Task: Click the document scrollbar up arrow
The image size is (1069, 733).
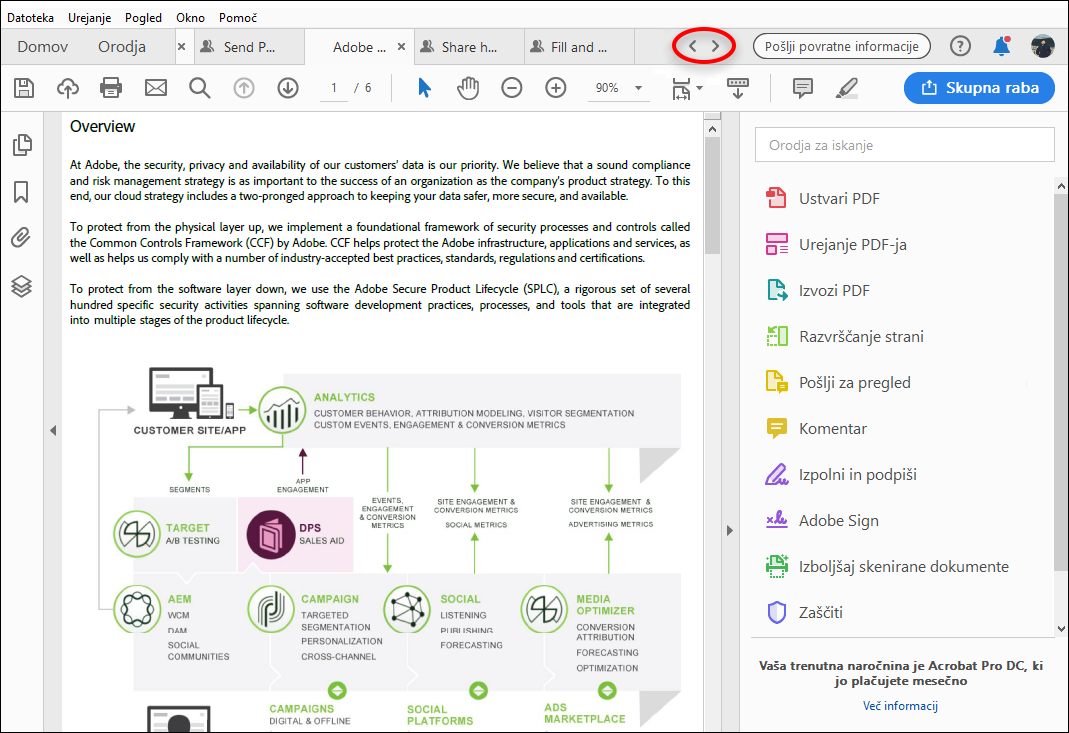Action: (712, 129)
